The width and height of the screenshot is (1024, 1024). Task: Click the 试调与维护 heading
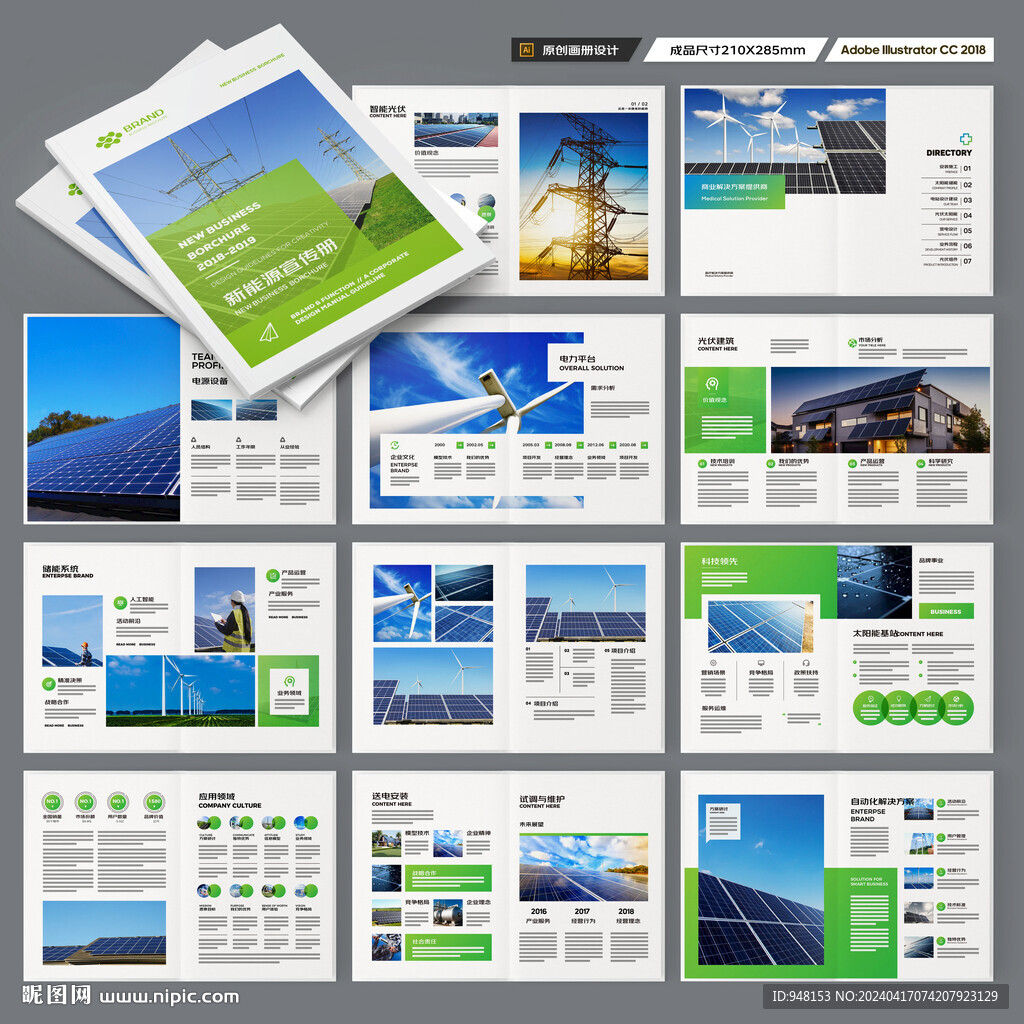tap(542, 799)
